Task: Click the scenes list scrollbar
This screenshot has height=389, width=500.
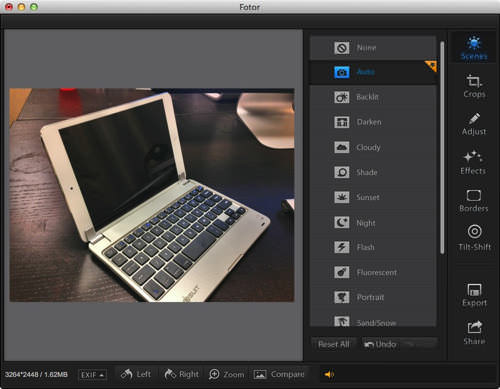Action: coord(442,147)
